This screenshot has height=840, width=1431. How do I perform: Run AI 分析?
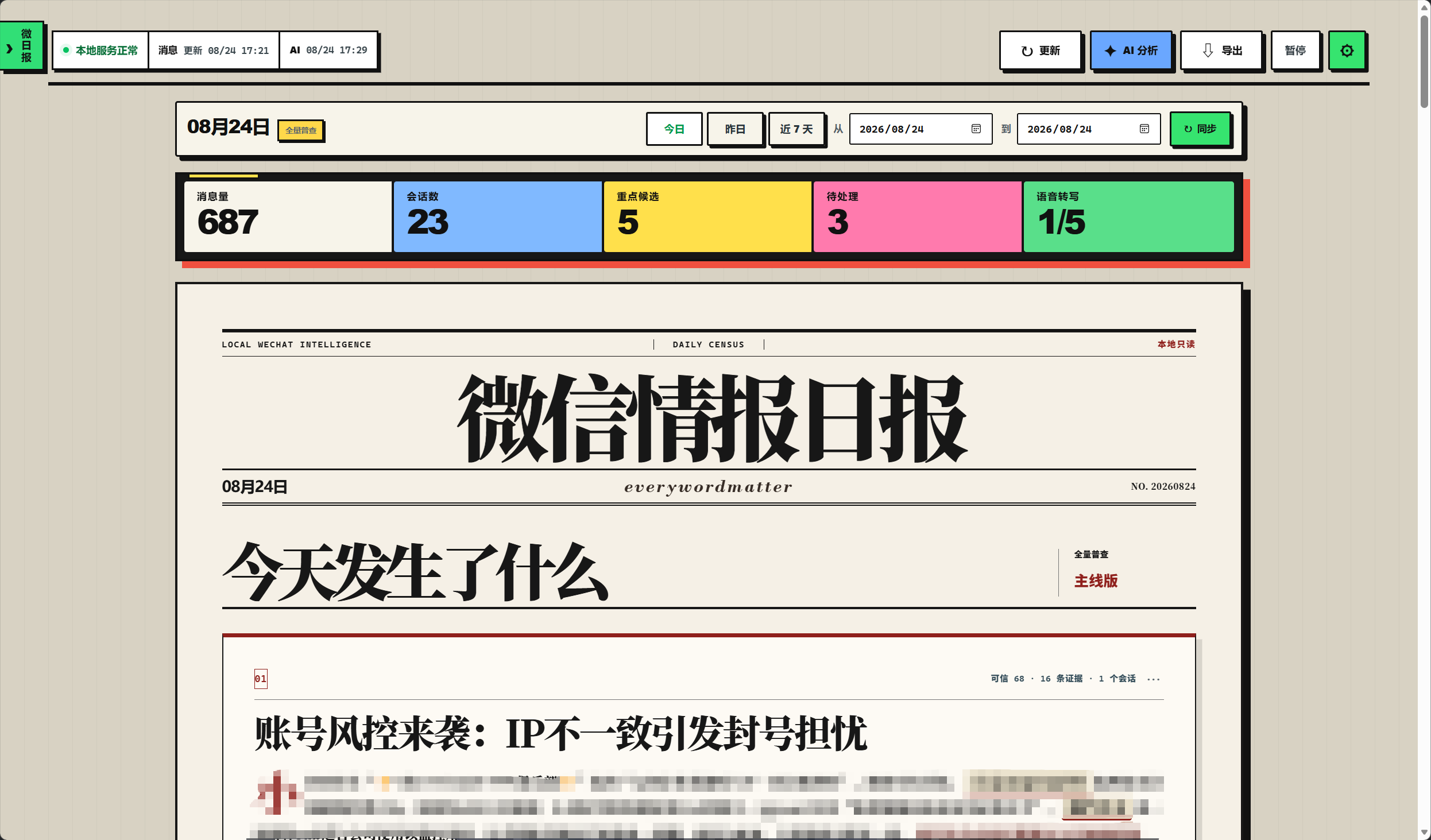pos(1131,51)
